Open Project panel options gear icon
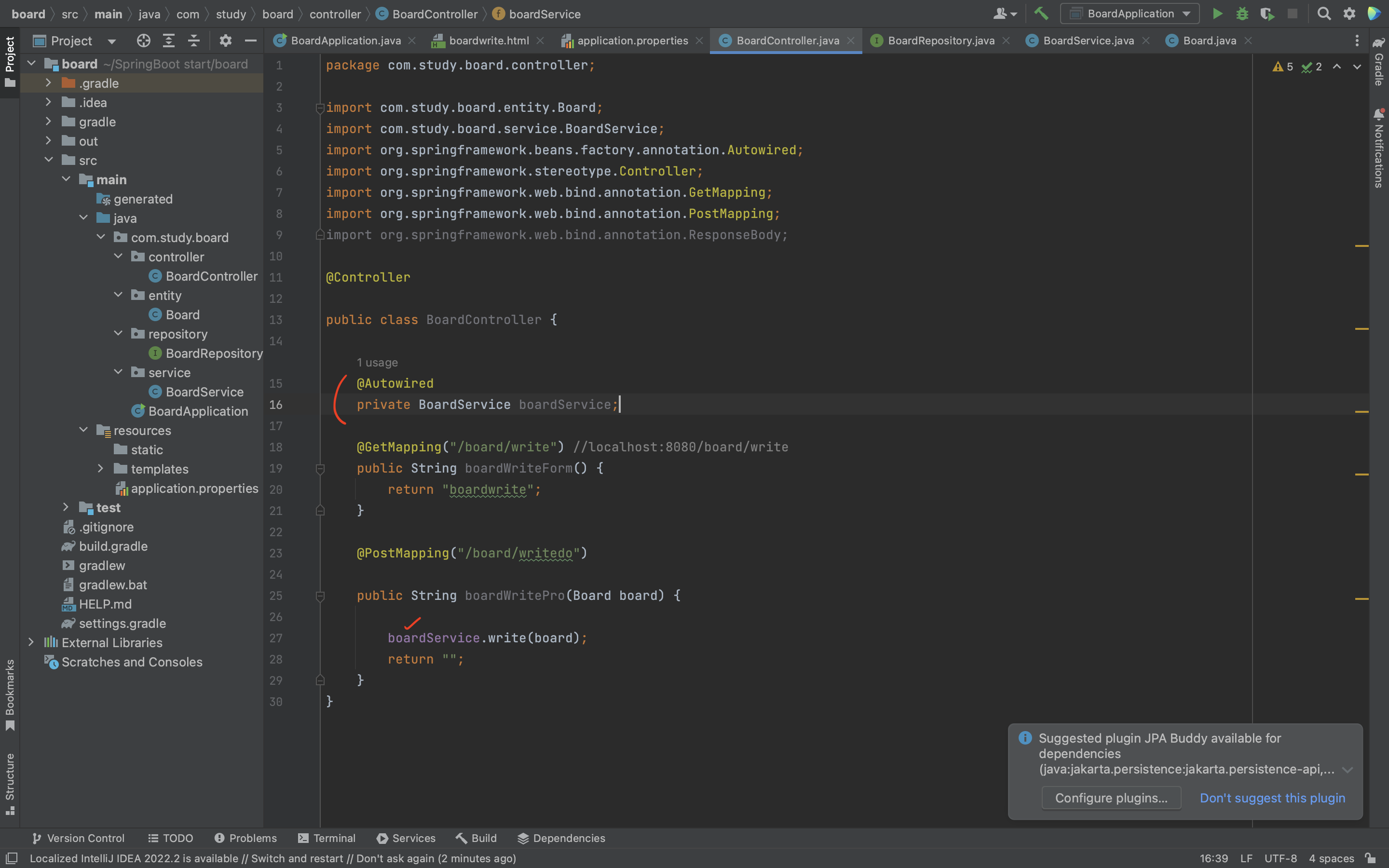The width and height of the screenshot is (1389, 868). pos(225,41)
